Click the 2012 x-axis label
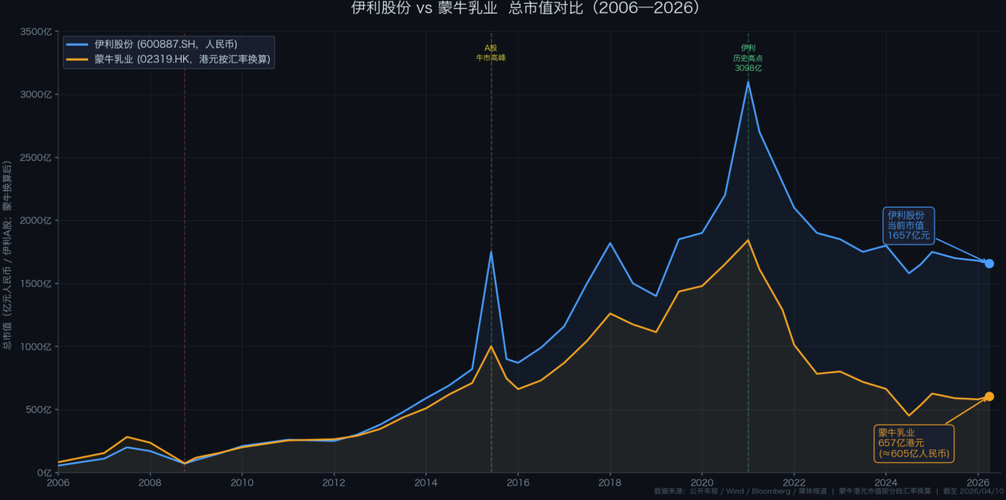Screen dimensions: 1006x500 (x=334, y=482)
